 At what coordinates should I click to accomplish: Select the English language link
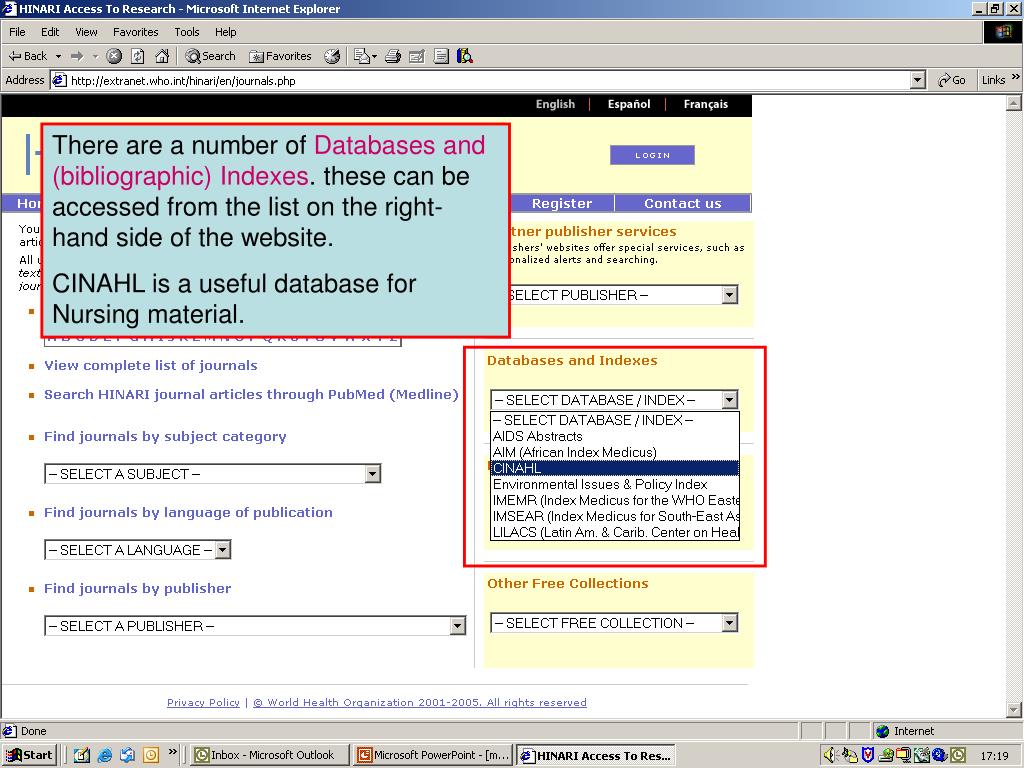[555, 104]
